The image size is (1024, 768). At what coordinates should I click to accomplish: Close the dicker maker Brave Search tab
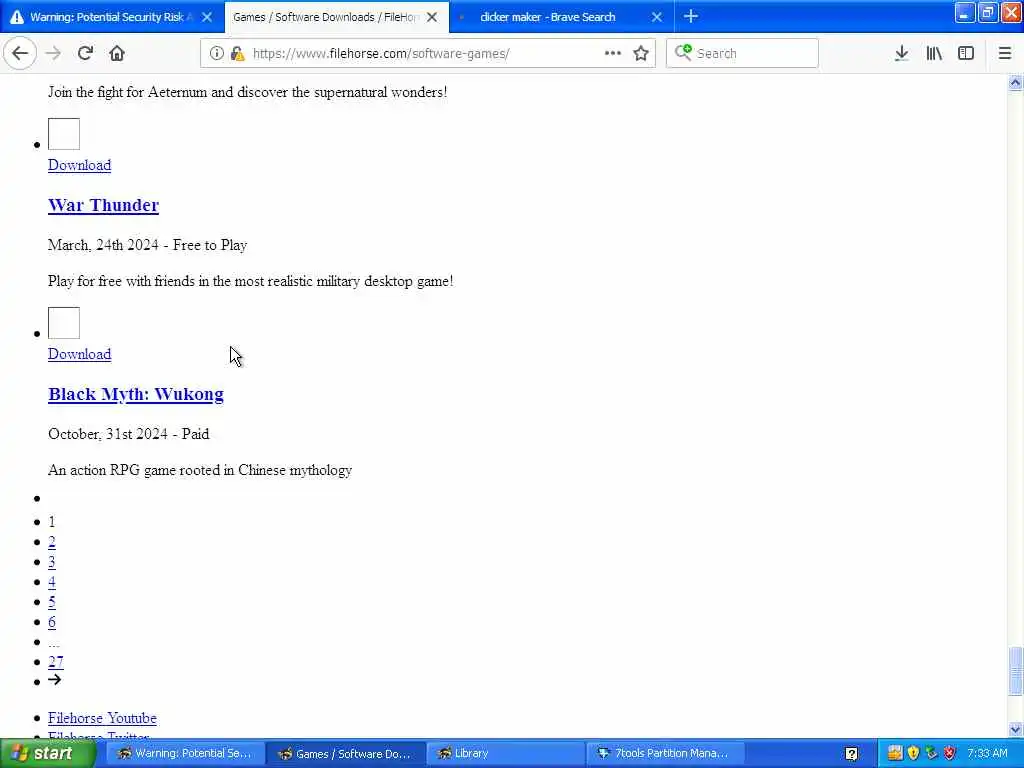point(657,17)
